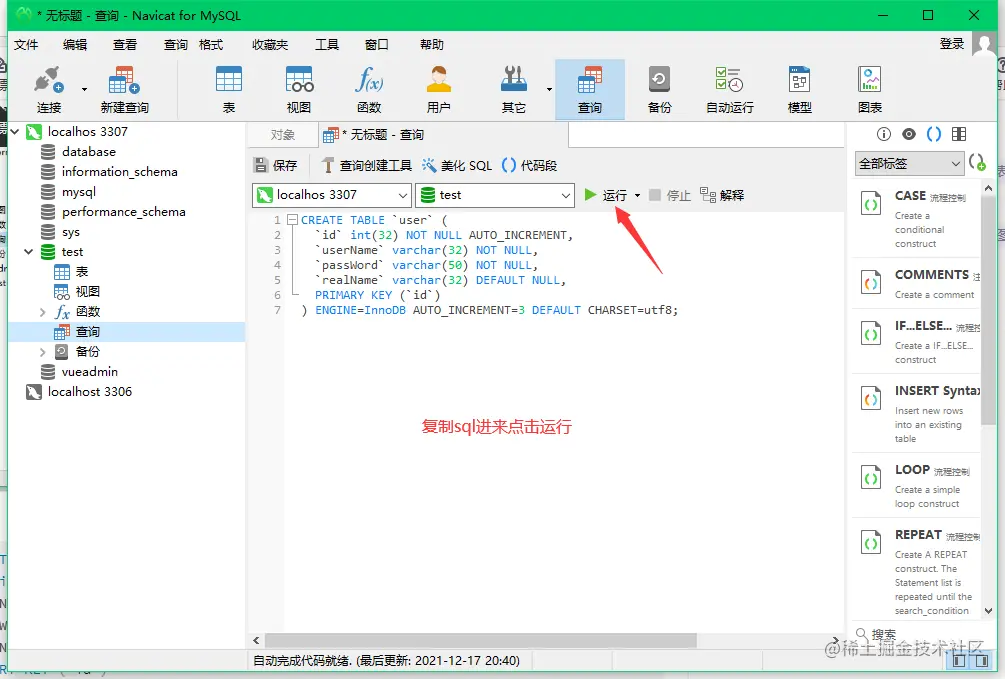Open the 收藏夹 (Favorites) menu

(x=270, y=44)
